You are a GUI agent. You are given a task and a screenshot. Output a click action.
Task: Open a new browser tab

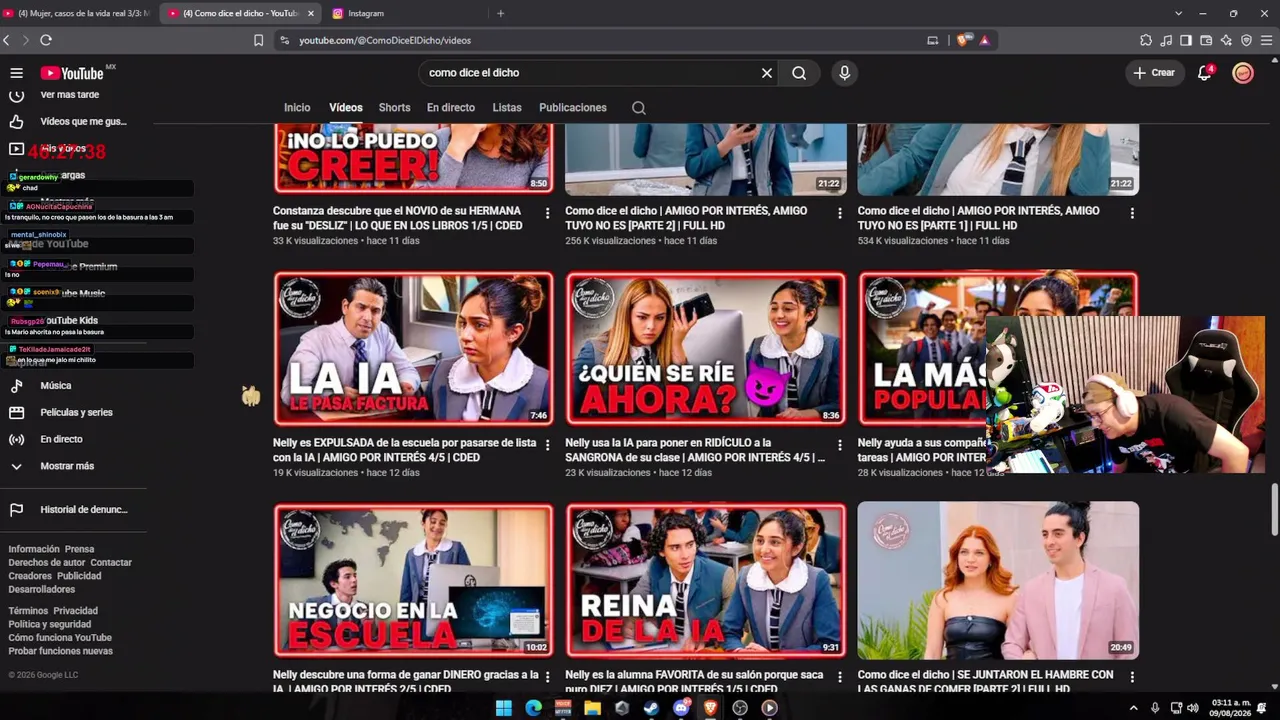point(500,13)
